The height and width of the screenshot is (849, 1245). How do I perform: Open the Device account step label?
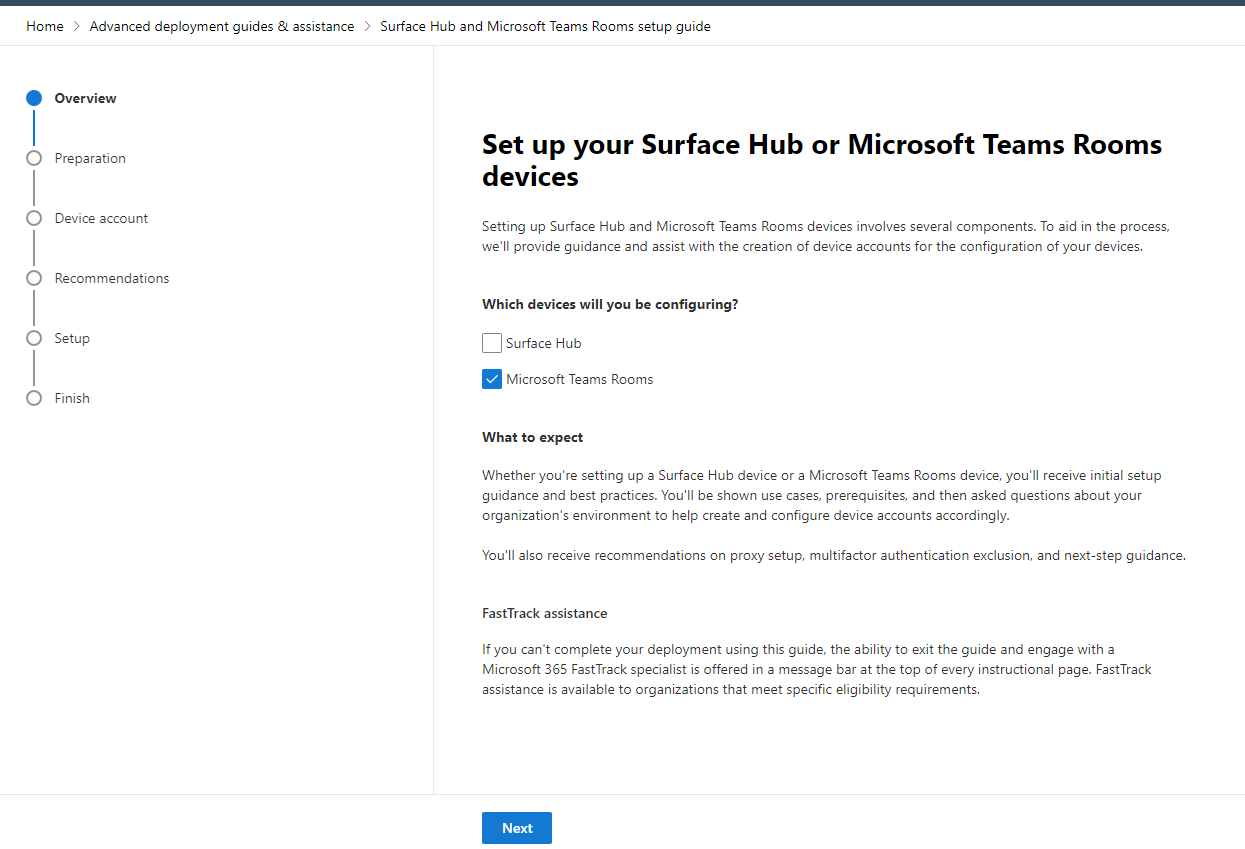coord(101,218)
